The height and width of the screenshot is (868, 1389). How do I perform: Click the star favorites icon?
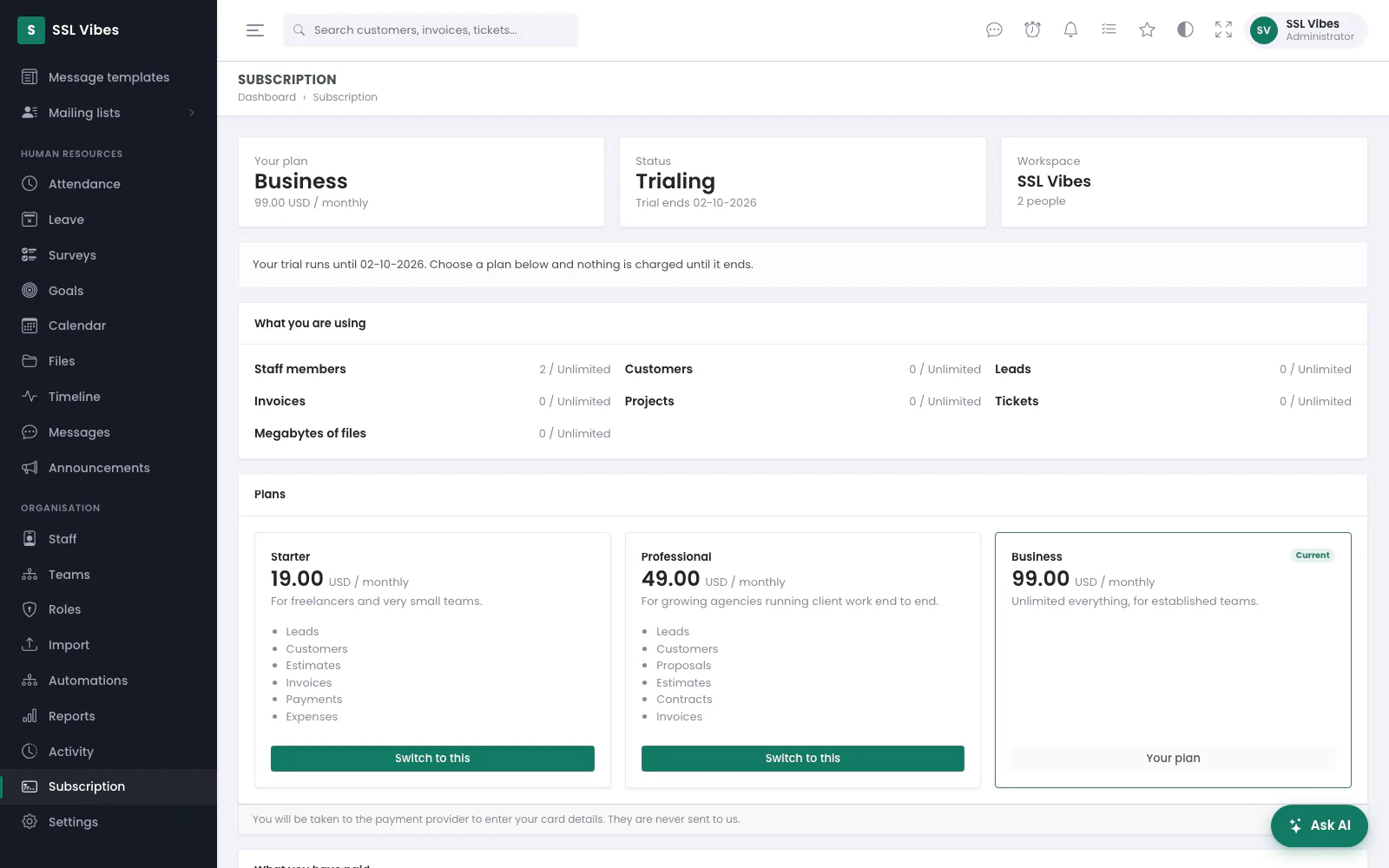[x=1147, y=30]
